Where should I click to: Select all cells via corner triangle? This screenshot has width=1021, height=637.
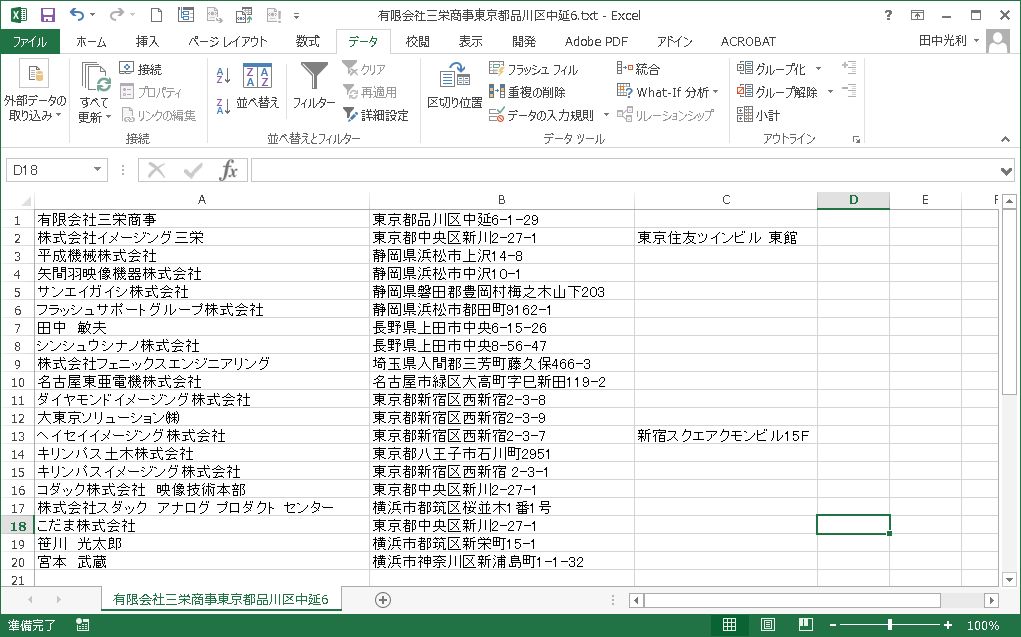(x=26, y=200)
